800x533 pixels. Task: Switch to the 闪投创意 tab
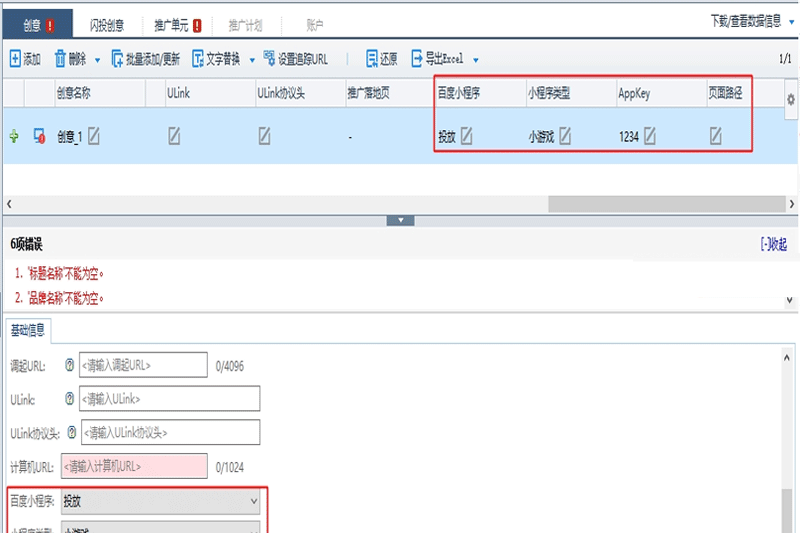(x=107, y=23)
